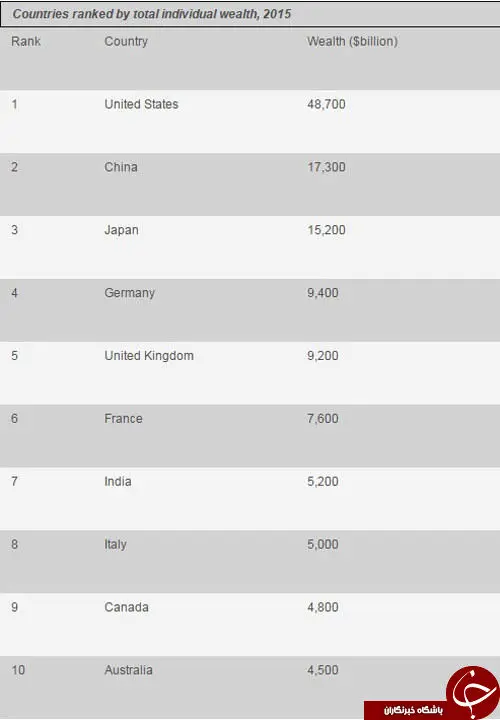Viewport: 500px width, 720px height.
Task: Click the 5,000 value for Italy
Action: coord(323,545)
